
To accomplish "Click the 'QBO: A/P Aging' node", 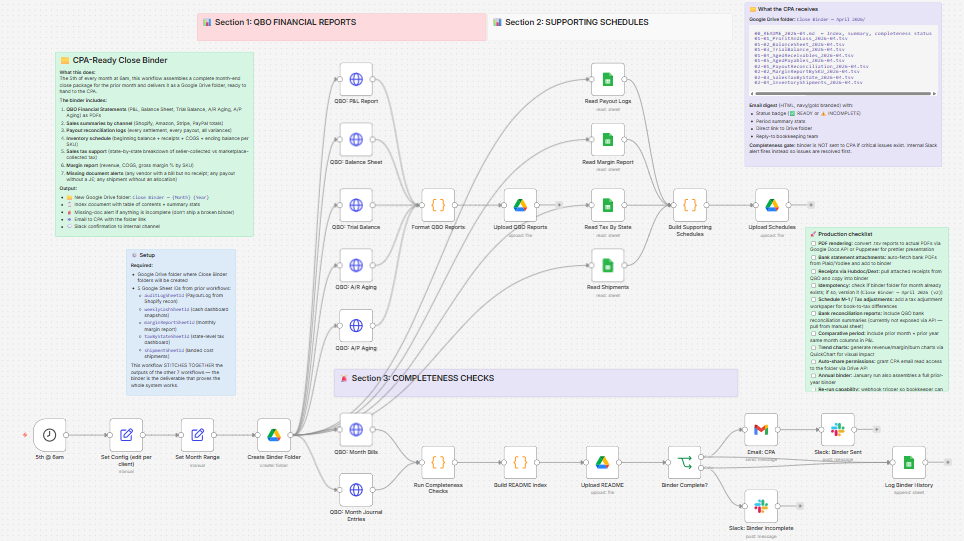I will click(356, 325).
